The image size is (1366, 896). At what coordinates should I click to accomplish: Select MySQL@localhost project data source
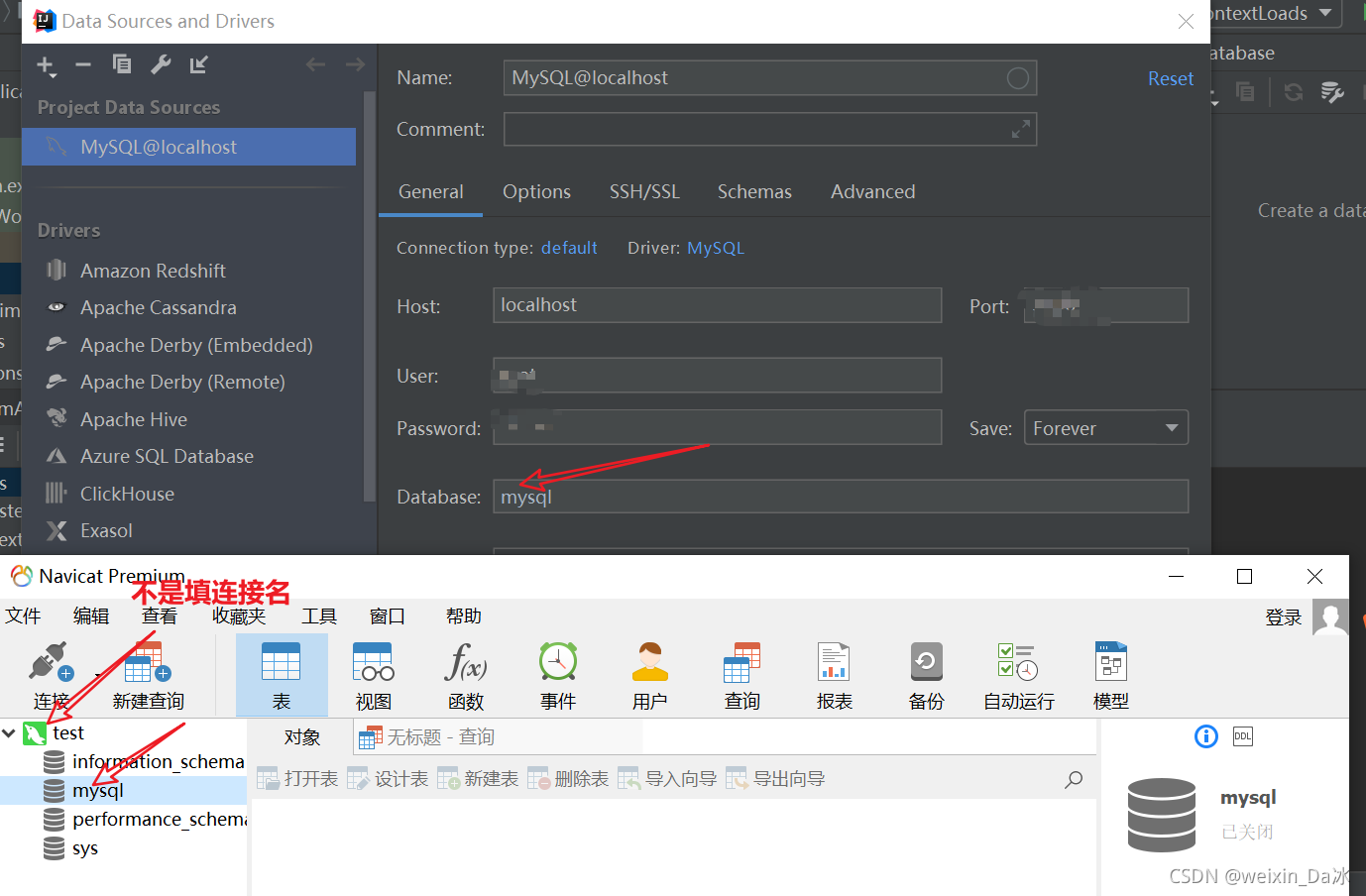(x=188, y=147)
